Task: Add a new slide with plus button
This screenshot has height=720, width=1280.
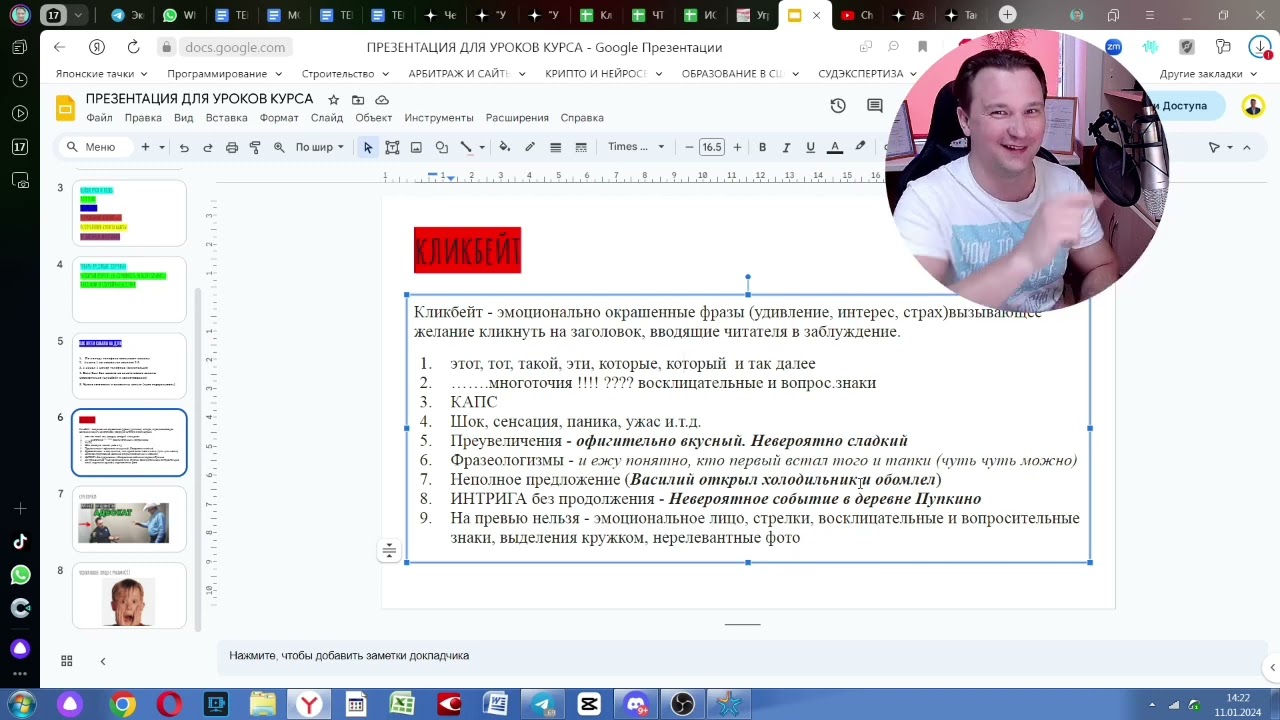Action: pos(145,147)
